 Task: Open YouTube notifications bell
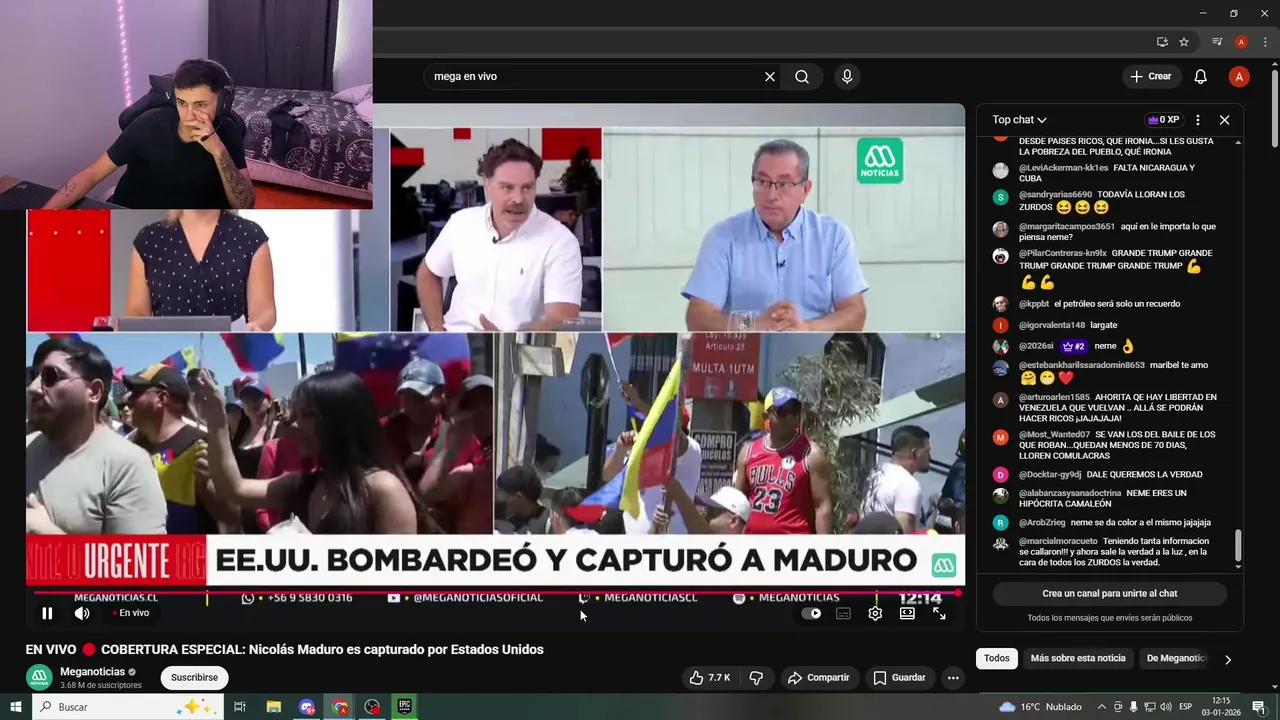coord(1201,77)
